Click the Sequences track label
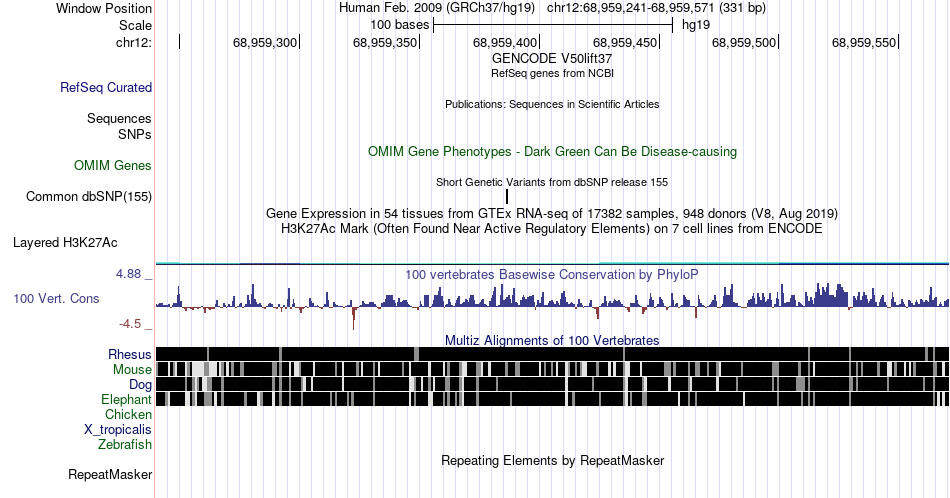This screenshot has width=950, height=498. tap(119, 118)
